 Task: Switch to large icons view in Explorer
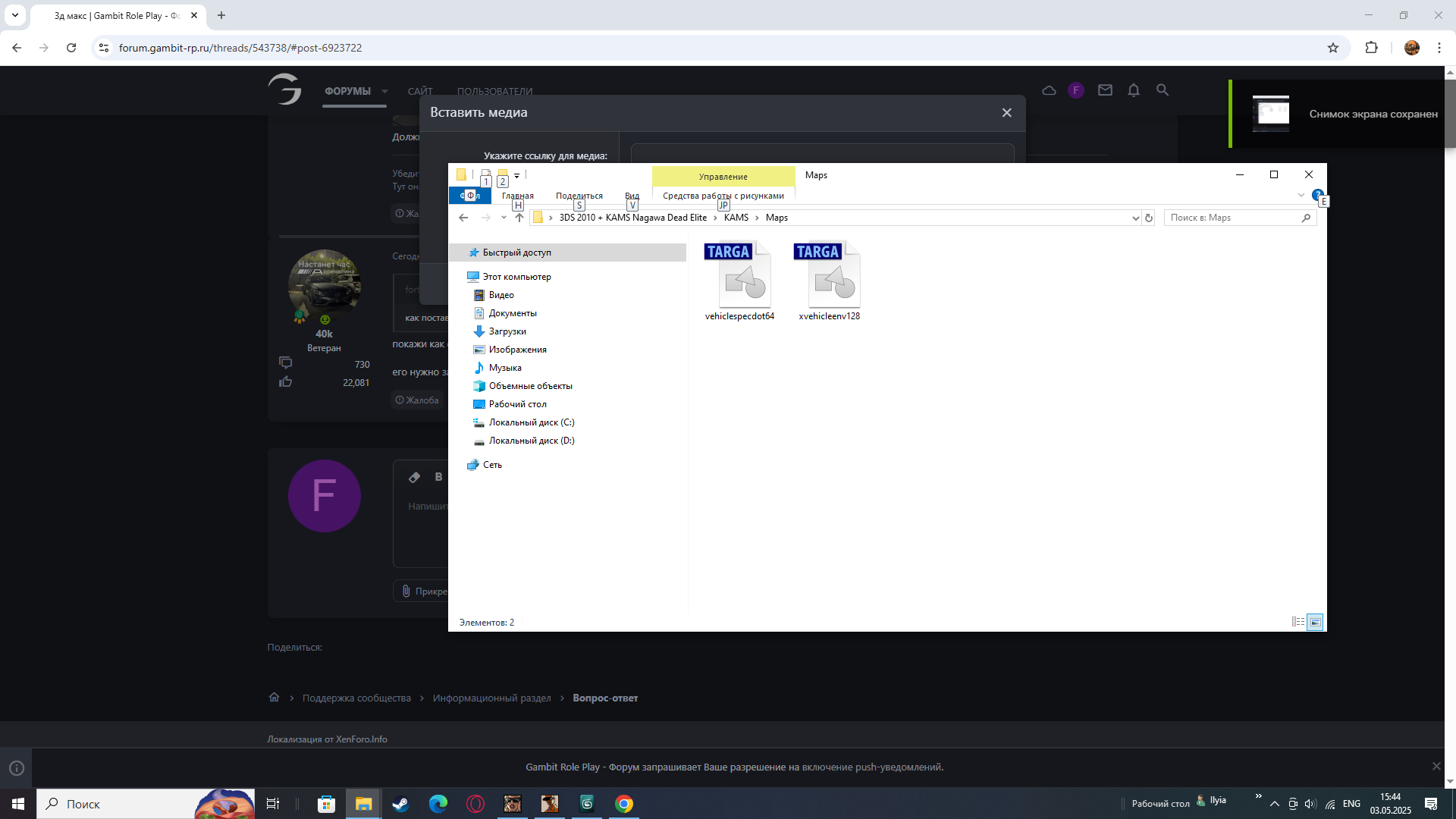(1316, 622)
